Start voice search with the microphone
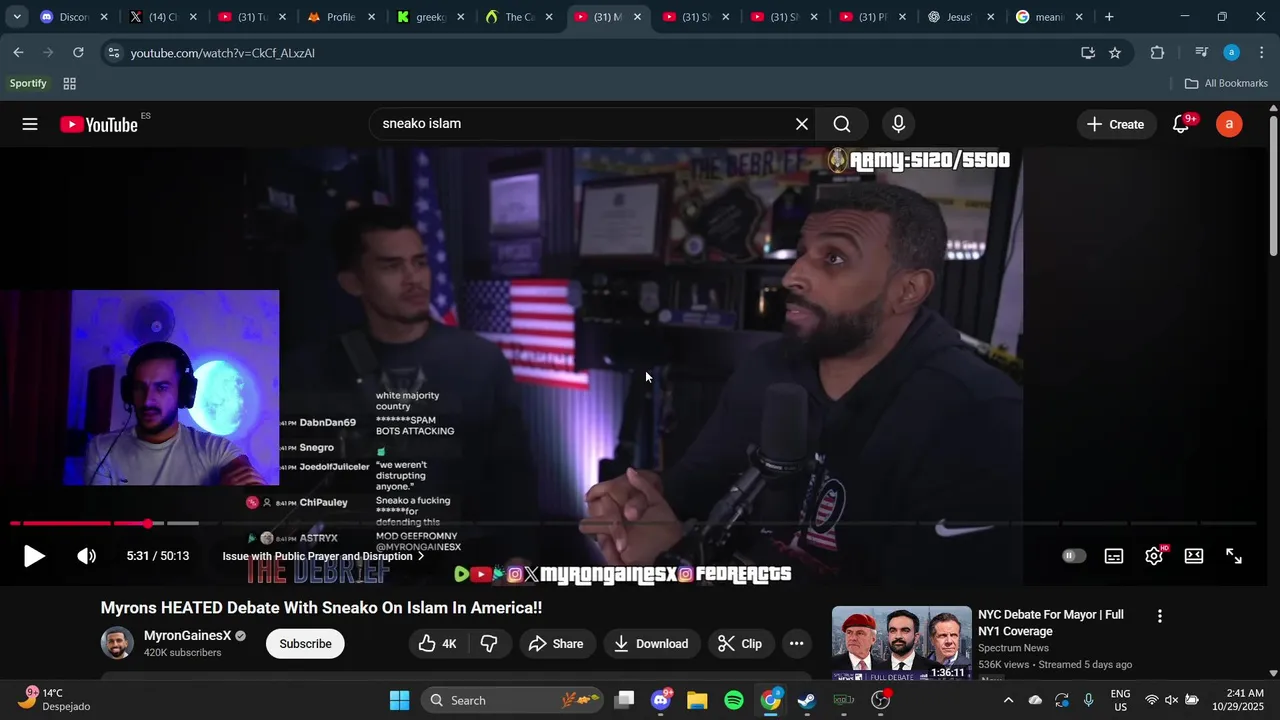 point(898,124)
